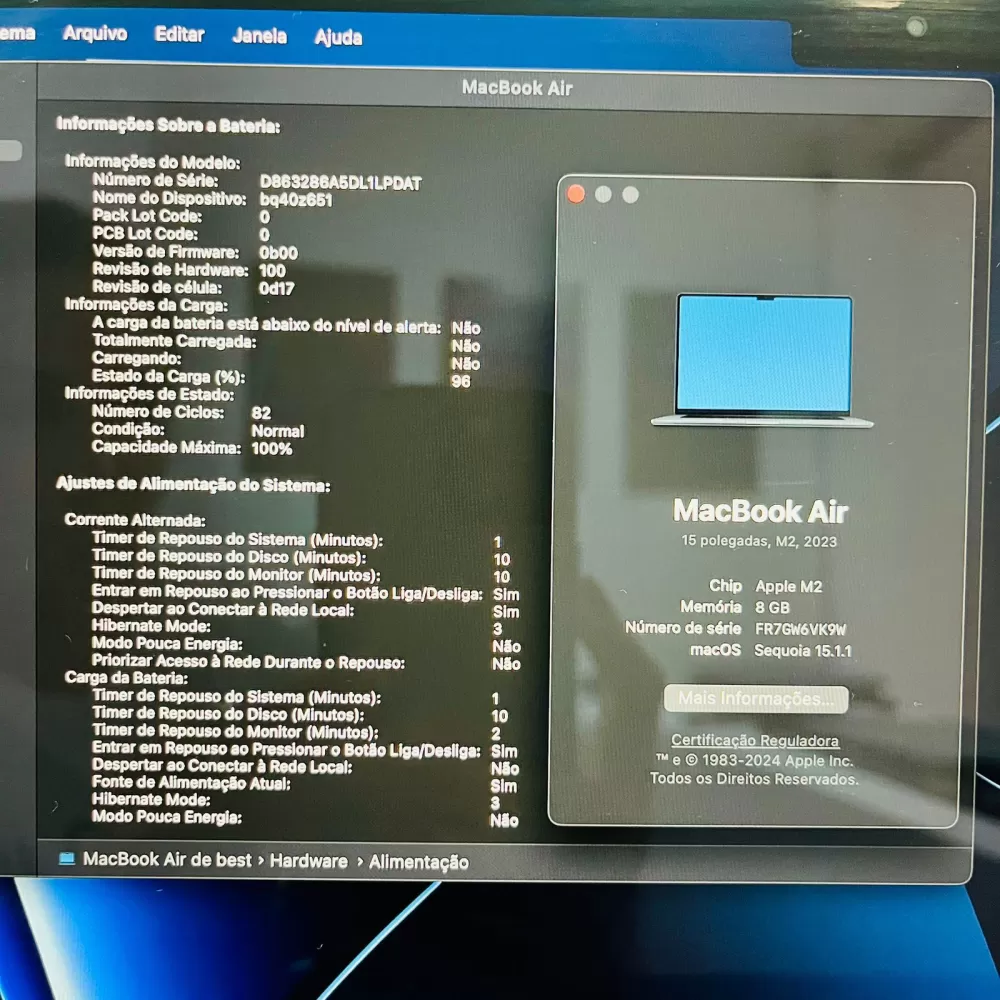
Task: Open the Arquivo menu
Action: pos(95,33)
